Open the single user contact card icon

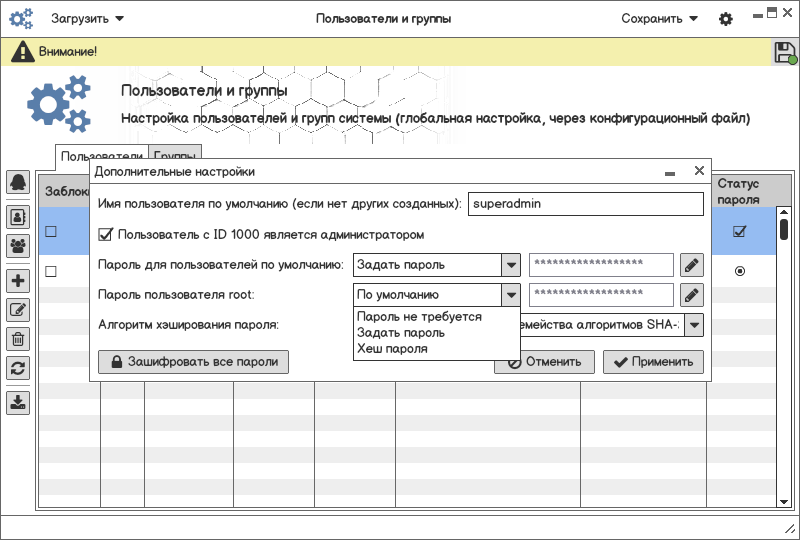point(18,215)
